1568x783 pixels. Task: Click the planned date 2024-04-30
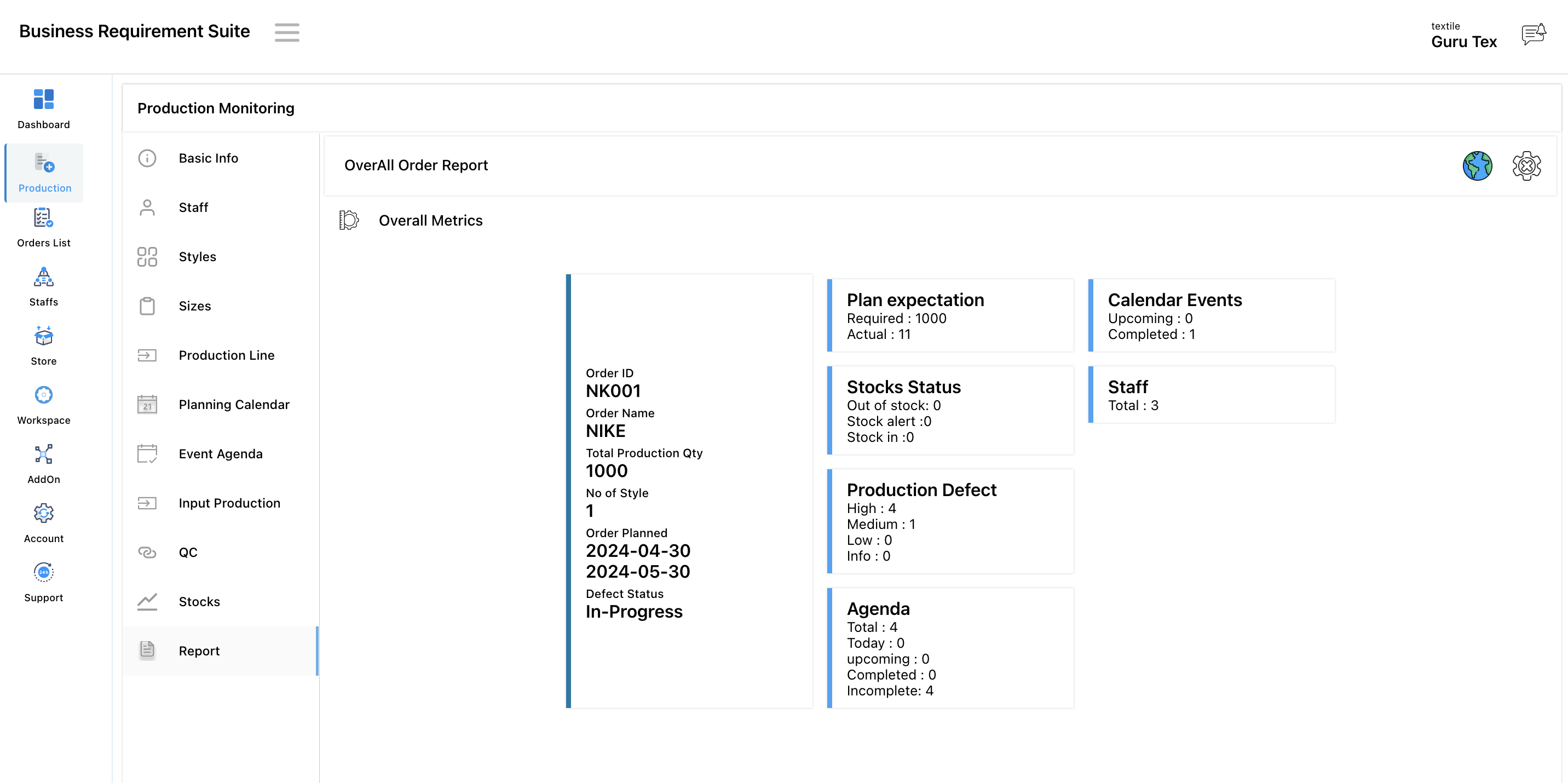click(638, 551)
